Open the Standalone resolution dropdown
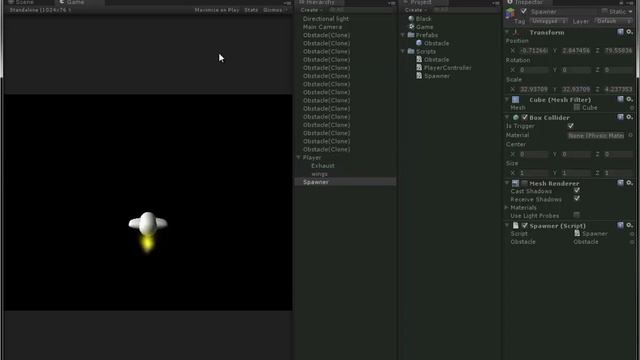The width and height of the screenshot is (640, 360). point(40,10)
